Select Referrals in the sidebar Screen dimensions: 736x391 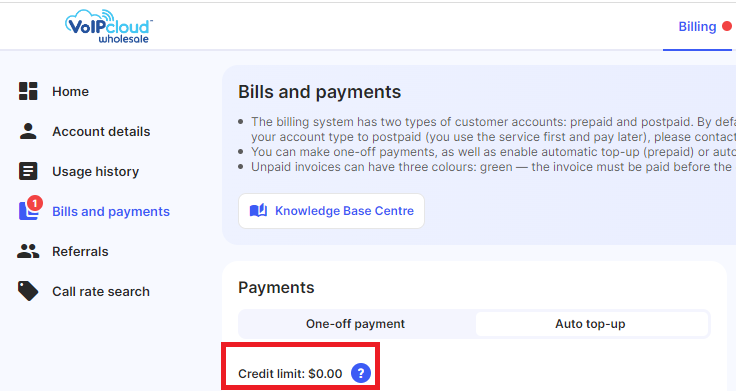pyautogui.click(x=80, y=252)
